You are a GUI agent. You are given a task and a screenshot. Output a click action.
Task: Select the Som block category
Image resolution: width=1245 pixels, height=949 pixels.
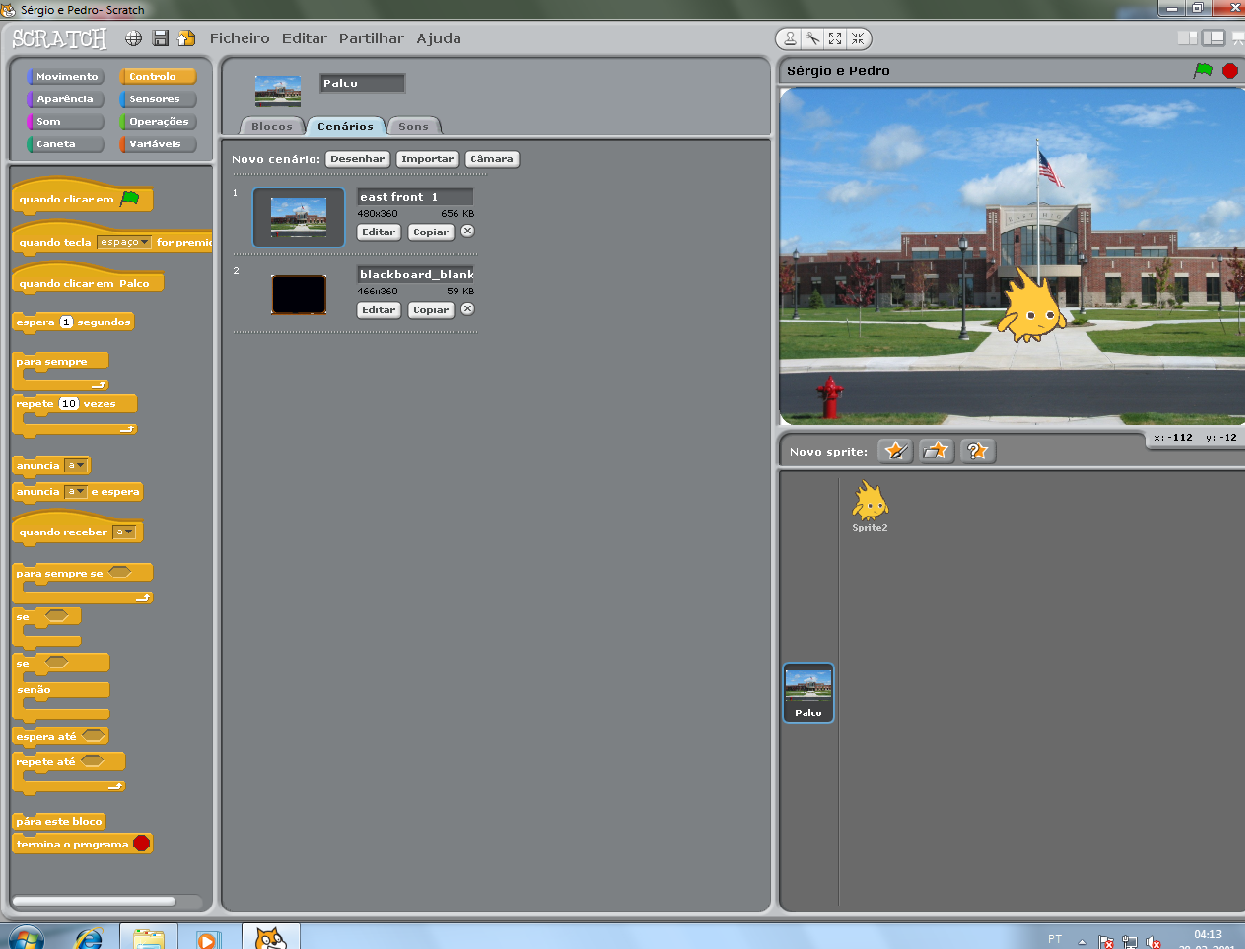(x=66, y=122)
